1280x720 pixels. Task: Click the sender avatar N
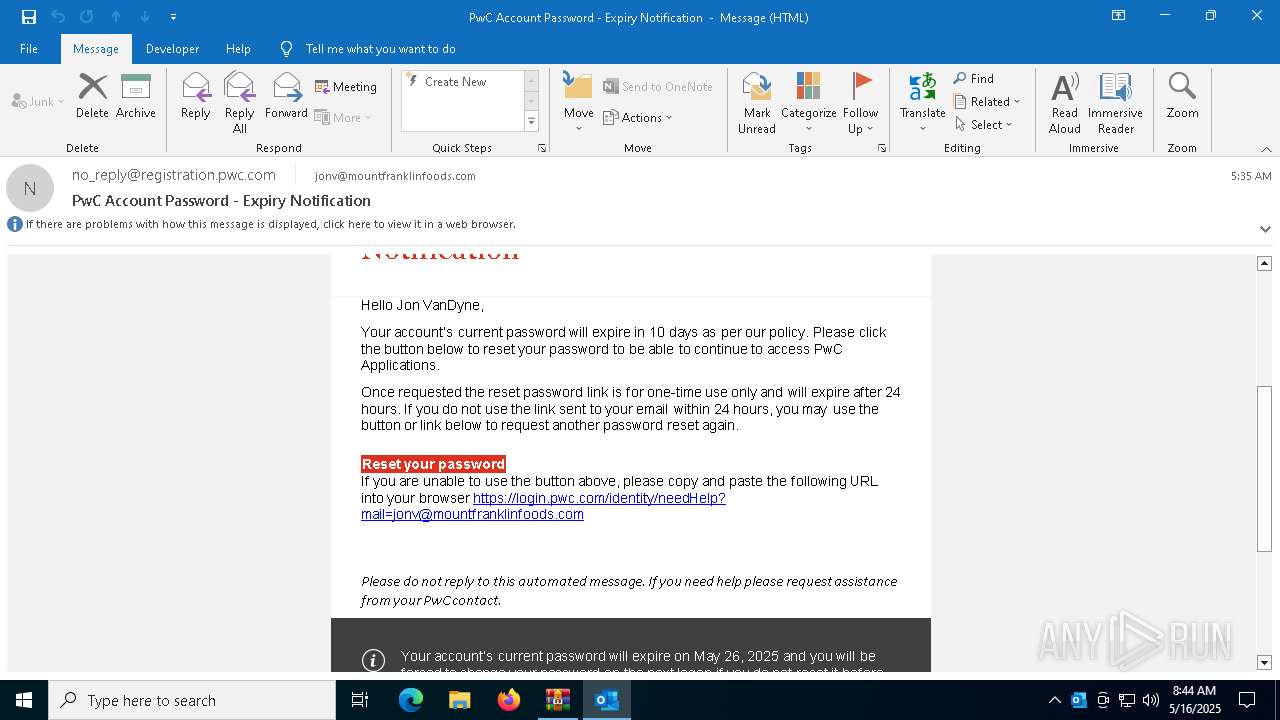click(x=30, y=188)
